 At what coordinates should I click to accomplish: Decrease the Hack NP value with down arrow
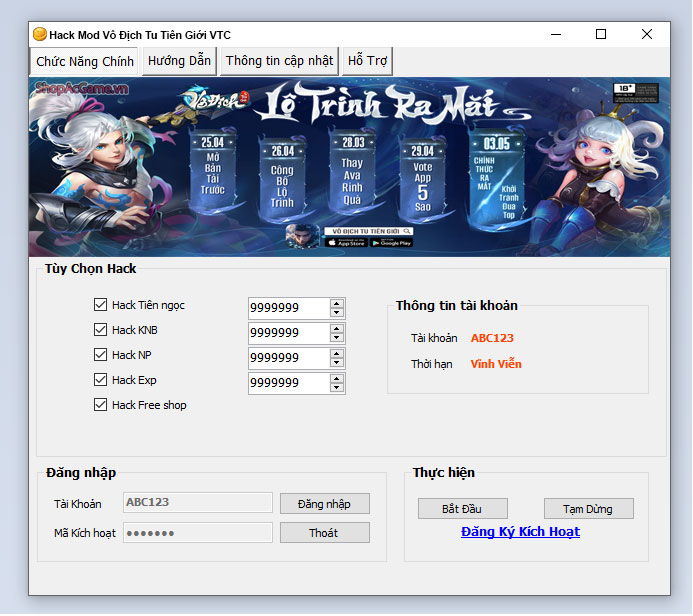pyautogui.click(x=337, y=363)
